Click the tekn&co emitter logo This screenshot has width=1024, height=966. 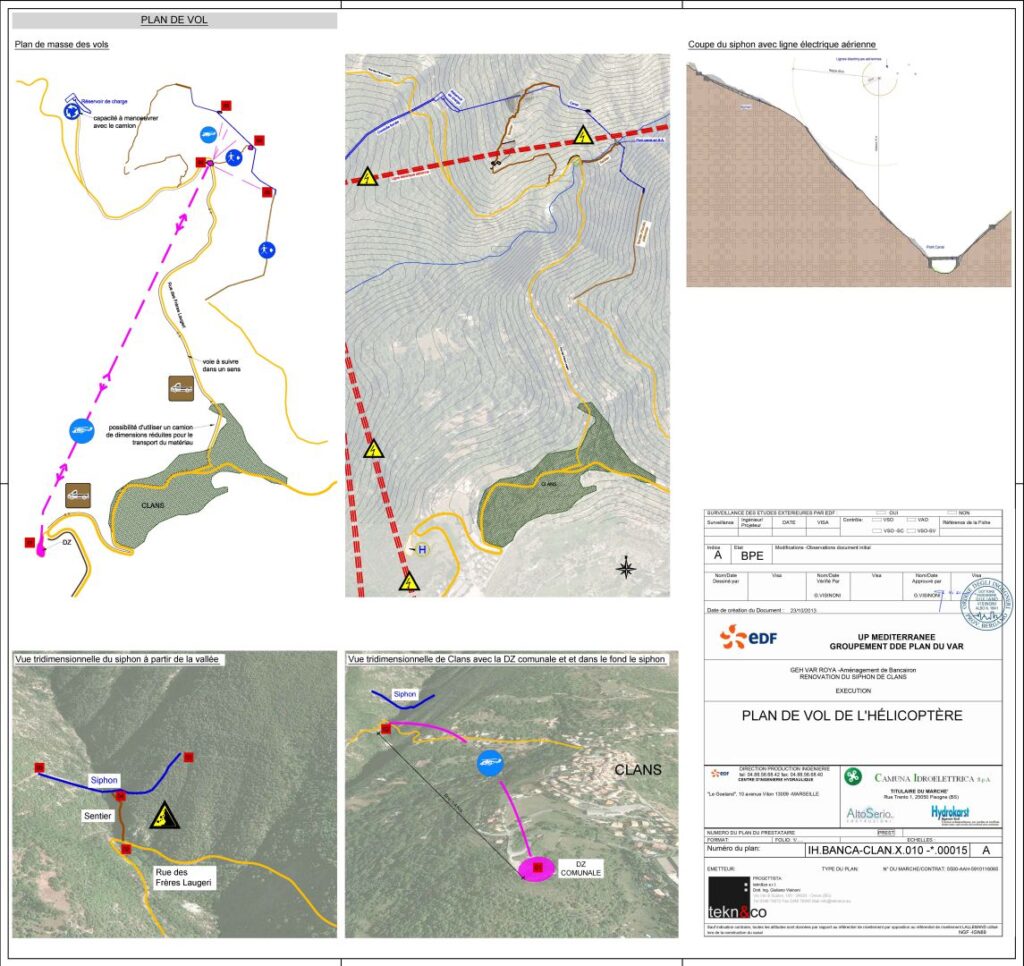736,911
